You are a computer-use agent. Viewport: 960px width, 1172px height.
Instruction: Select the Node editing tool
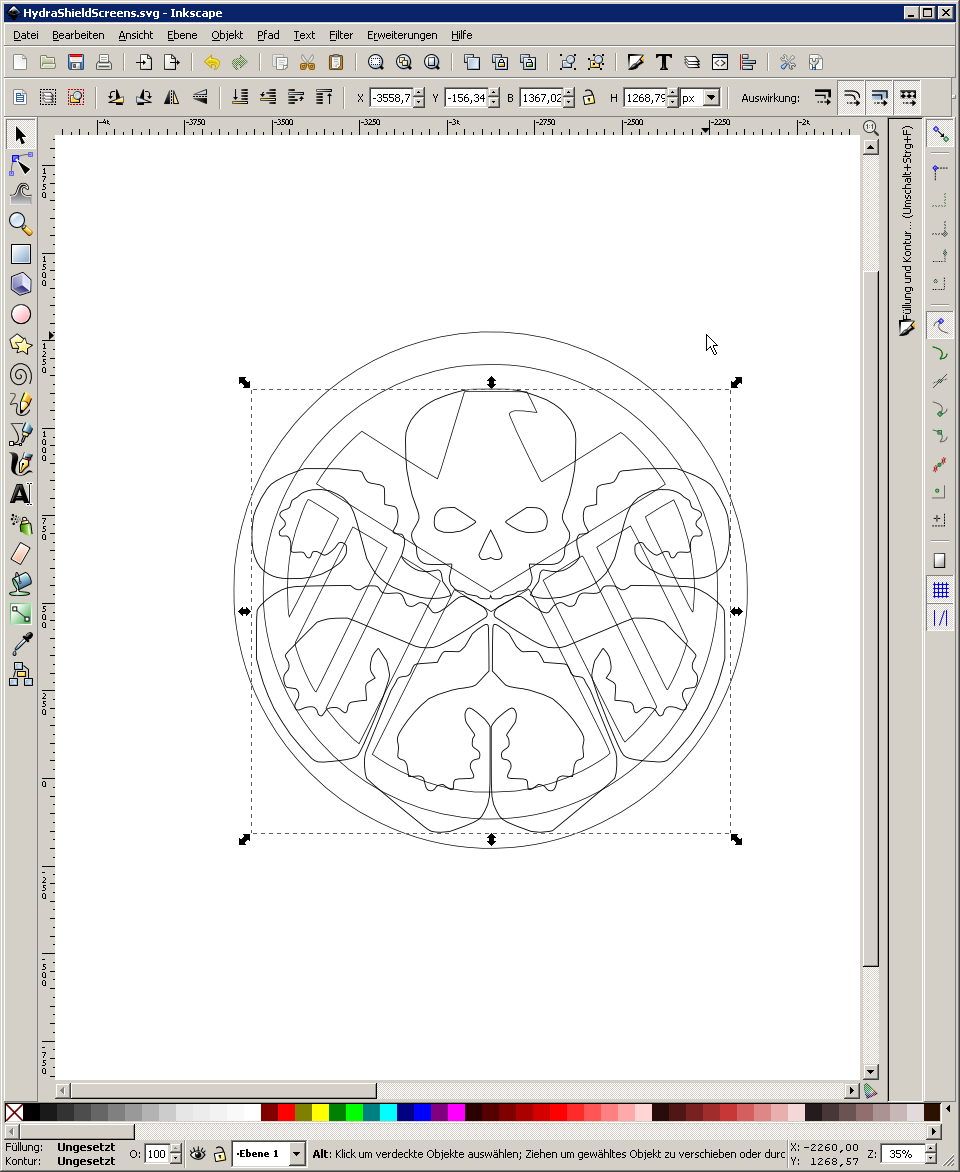(20, 165)
